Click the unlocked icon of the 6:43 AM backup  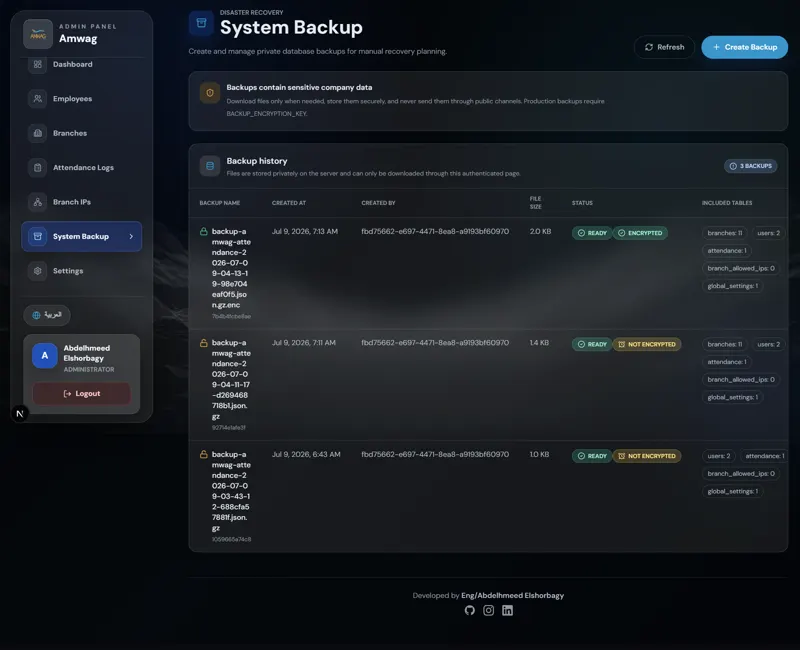(204, 454)
